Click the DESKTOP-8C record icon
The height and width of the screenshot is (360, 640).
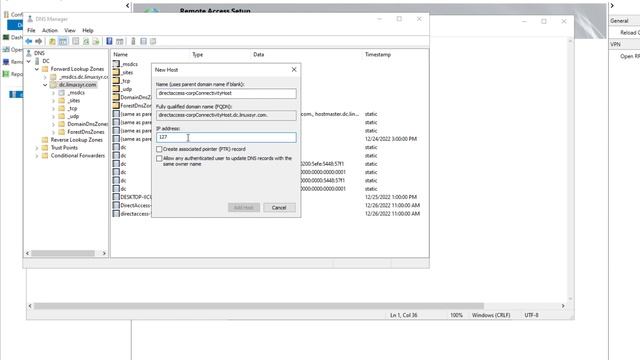pos(116,197)
